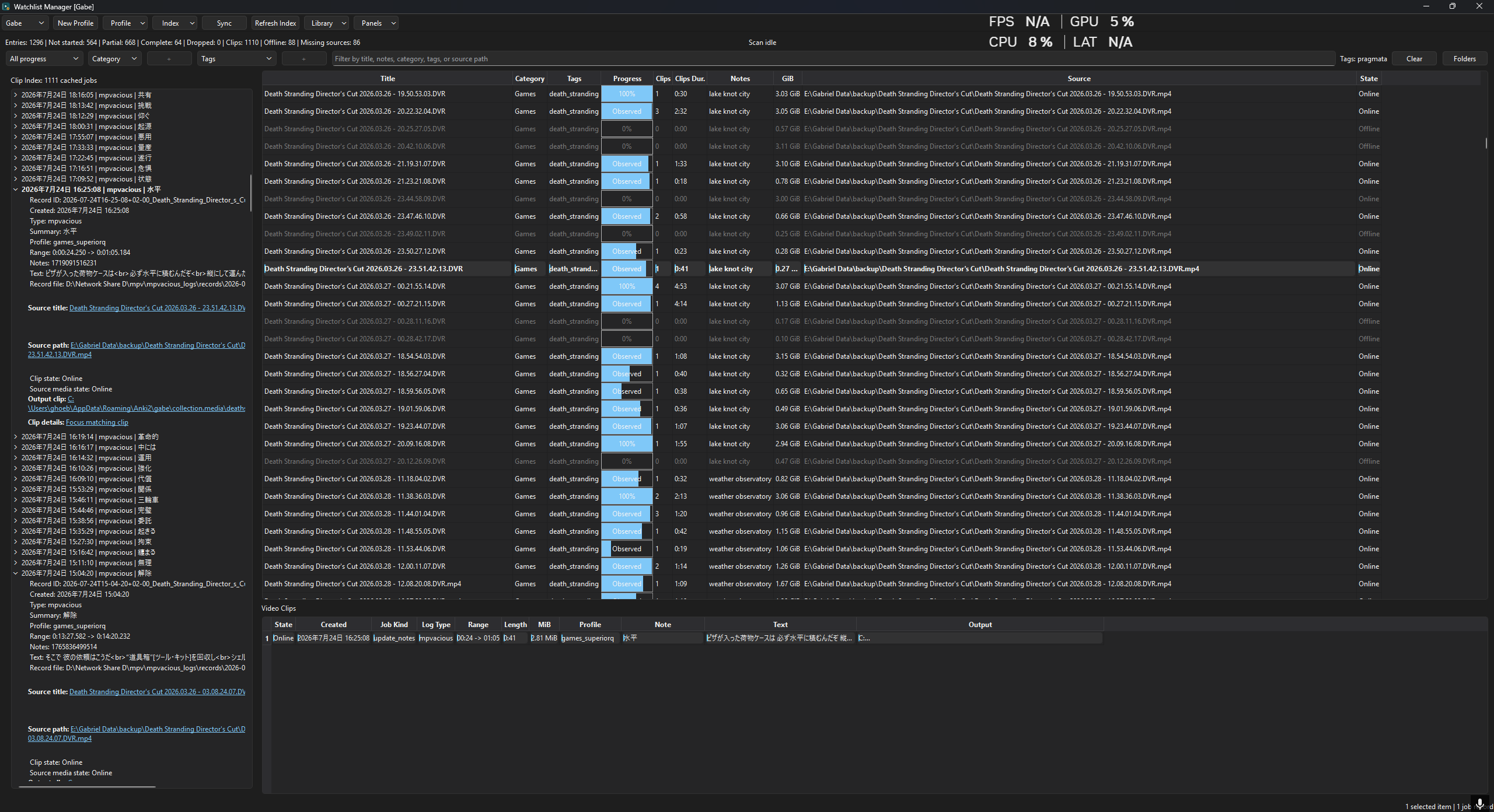Click the Tags: pragmata label
The height and width of the screenshot is (812, 1494).
point(1363,59)
